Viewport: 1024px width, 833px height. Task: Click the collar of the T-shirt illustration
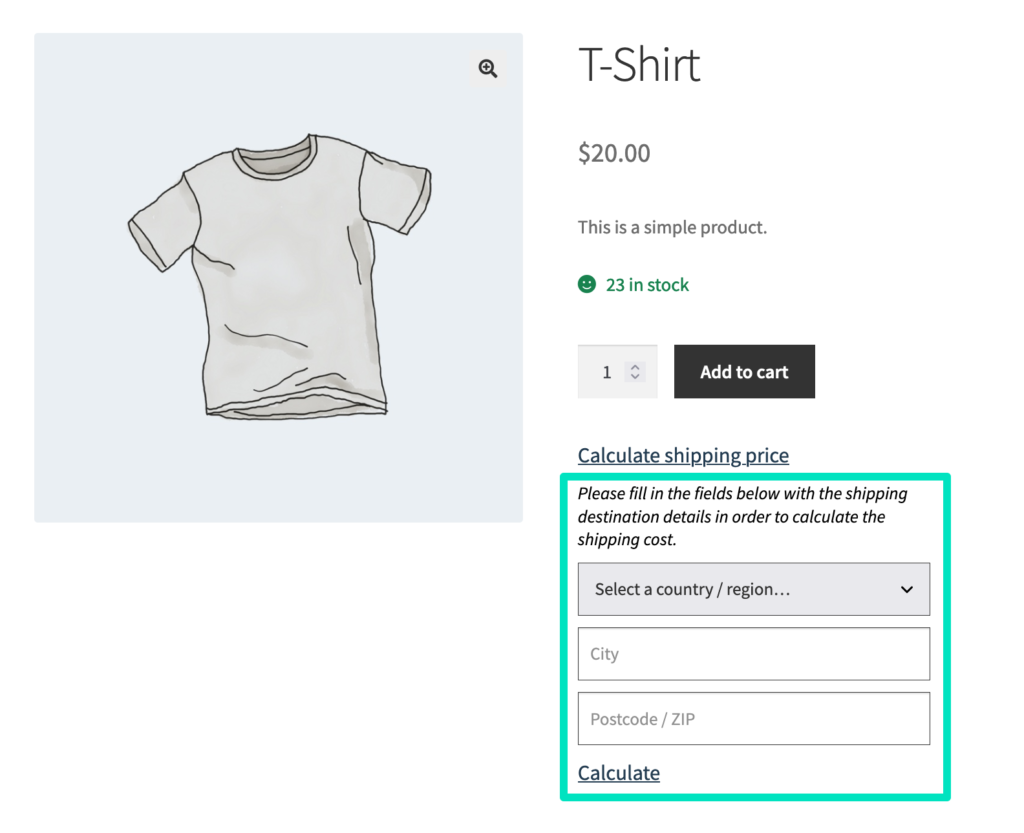pyautogui.click(x=275, y=152)
